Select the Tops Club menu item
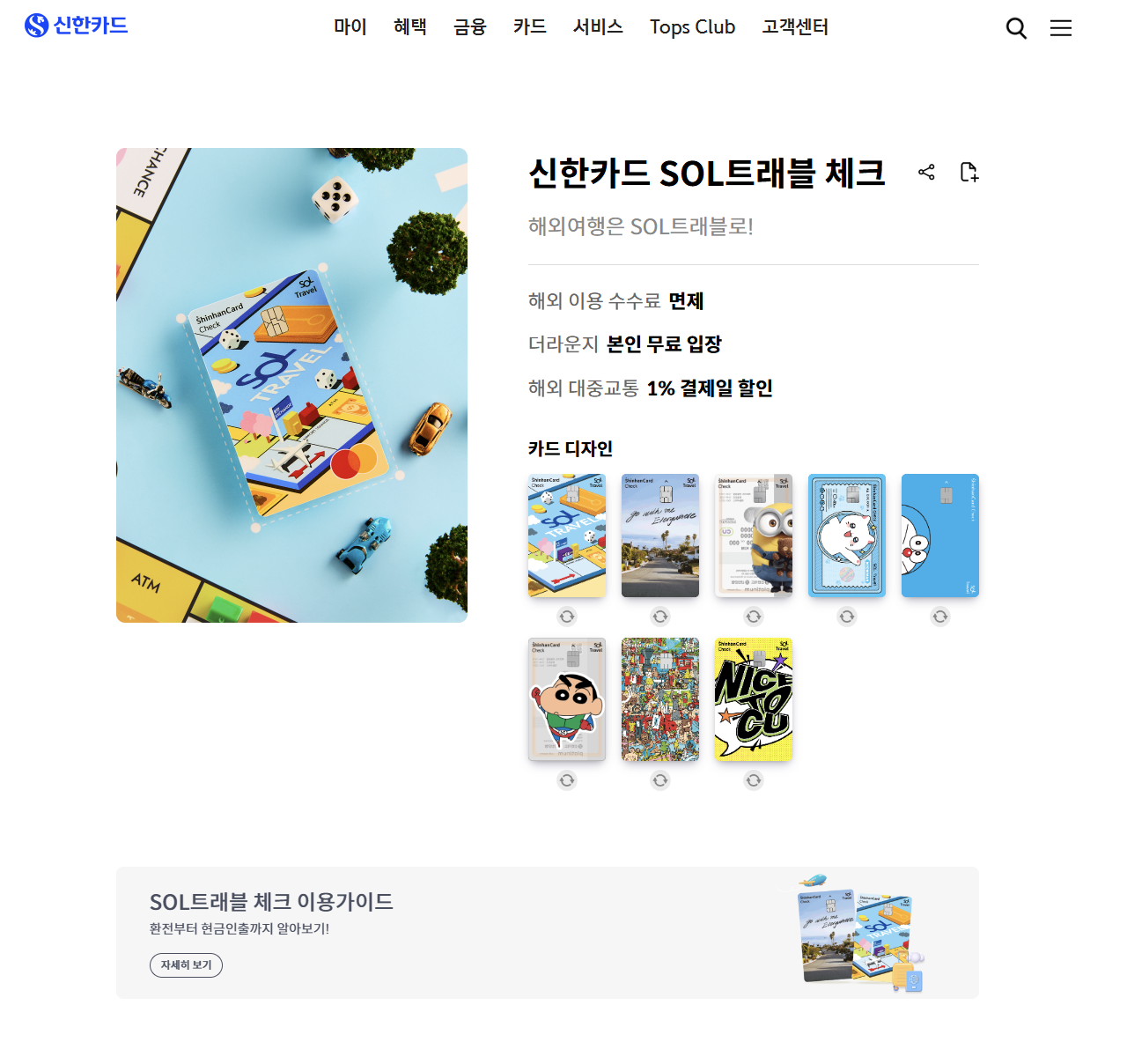Viewport: 1127px width, 1064px height. click(693, 27)
